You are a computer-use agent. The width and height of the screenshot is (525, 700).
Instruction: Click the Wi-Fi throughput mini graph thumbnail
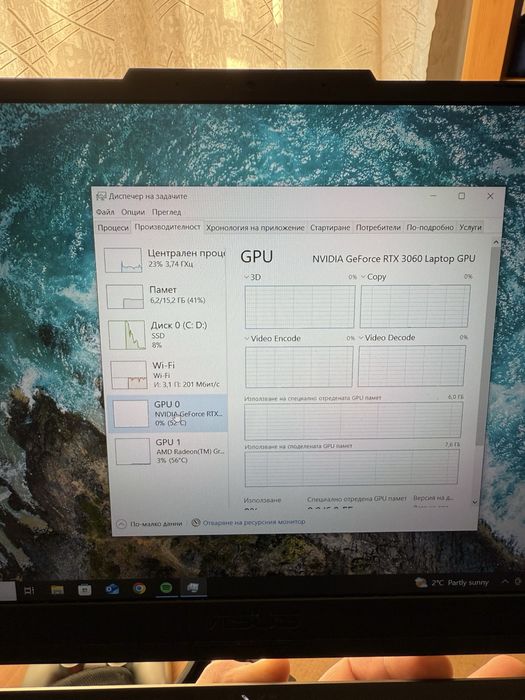(x=129, y=375)
